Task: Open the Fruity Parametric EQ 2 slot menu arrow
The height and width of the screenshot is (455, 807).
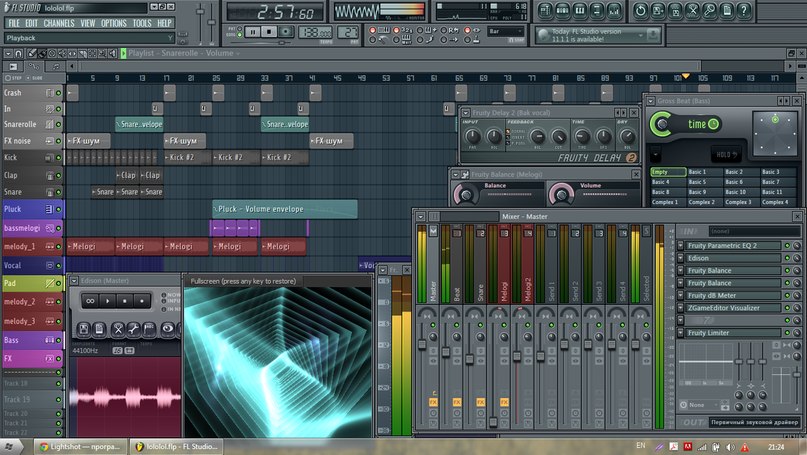Action: (x=681, y=246)
